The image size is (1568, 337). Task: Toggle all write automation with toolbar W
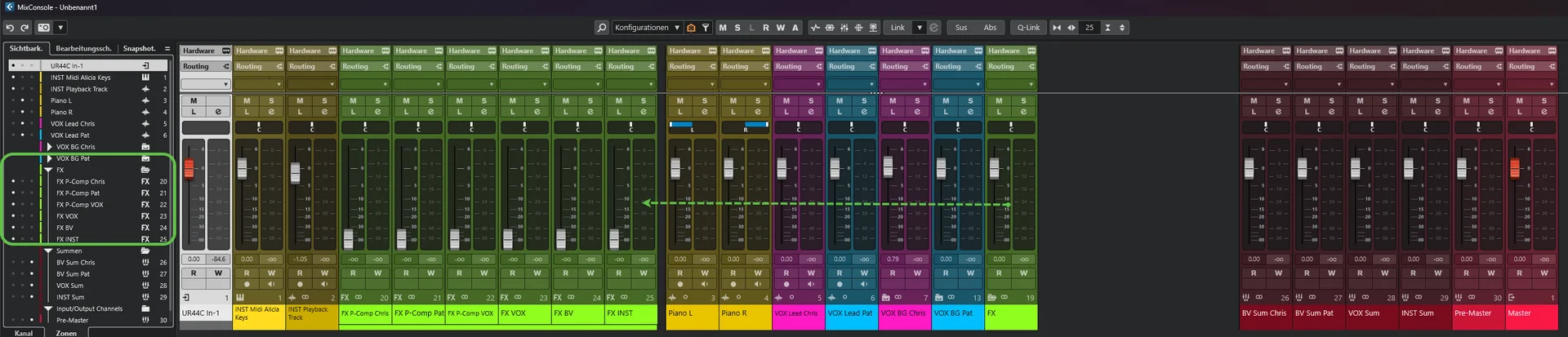pos(781,28)
